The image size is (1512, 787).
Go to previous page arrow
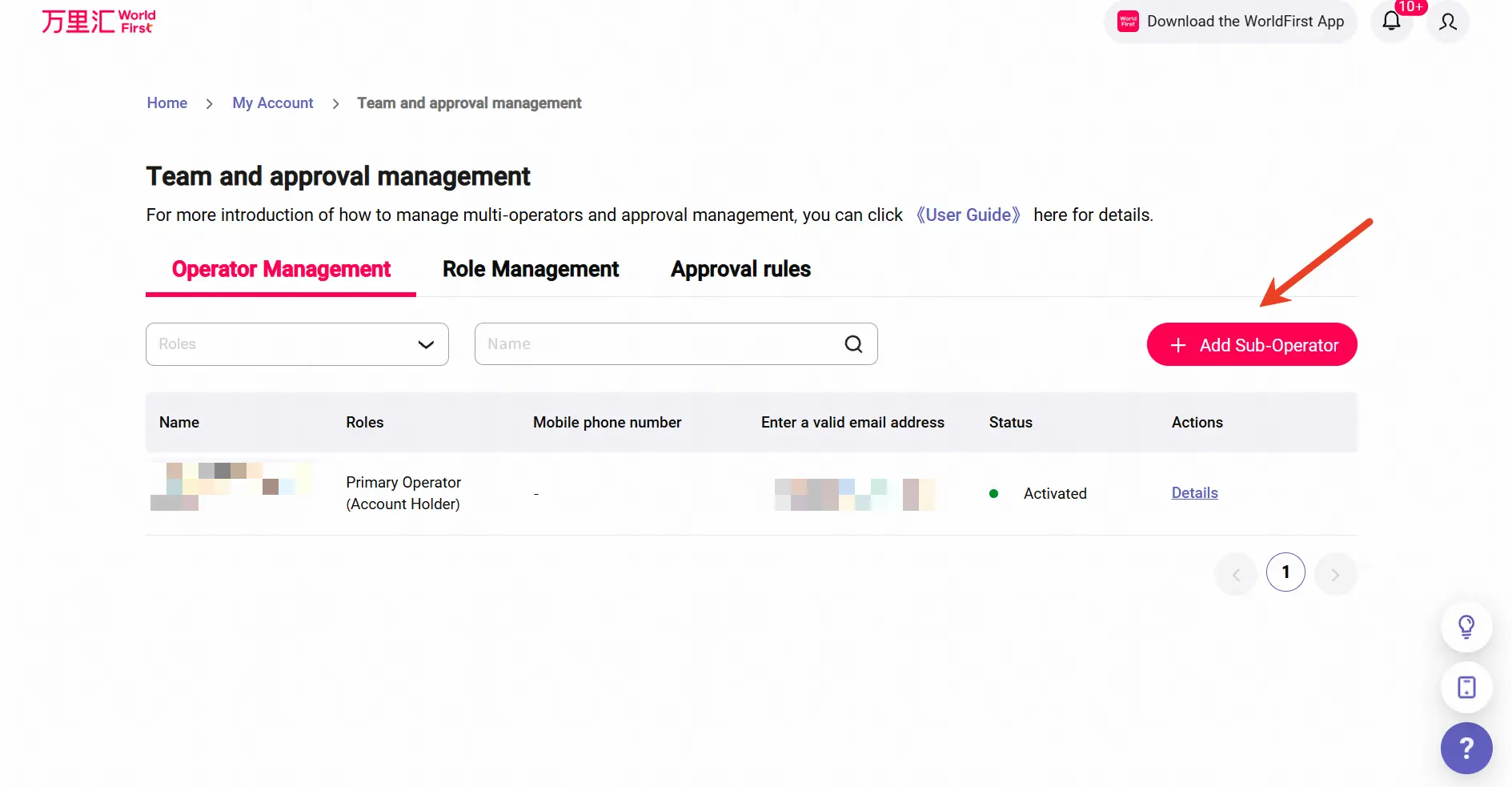pos(1236,574)
